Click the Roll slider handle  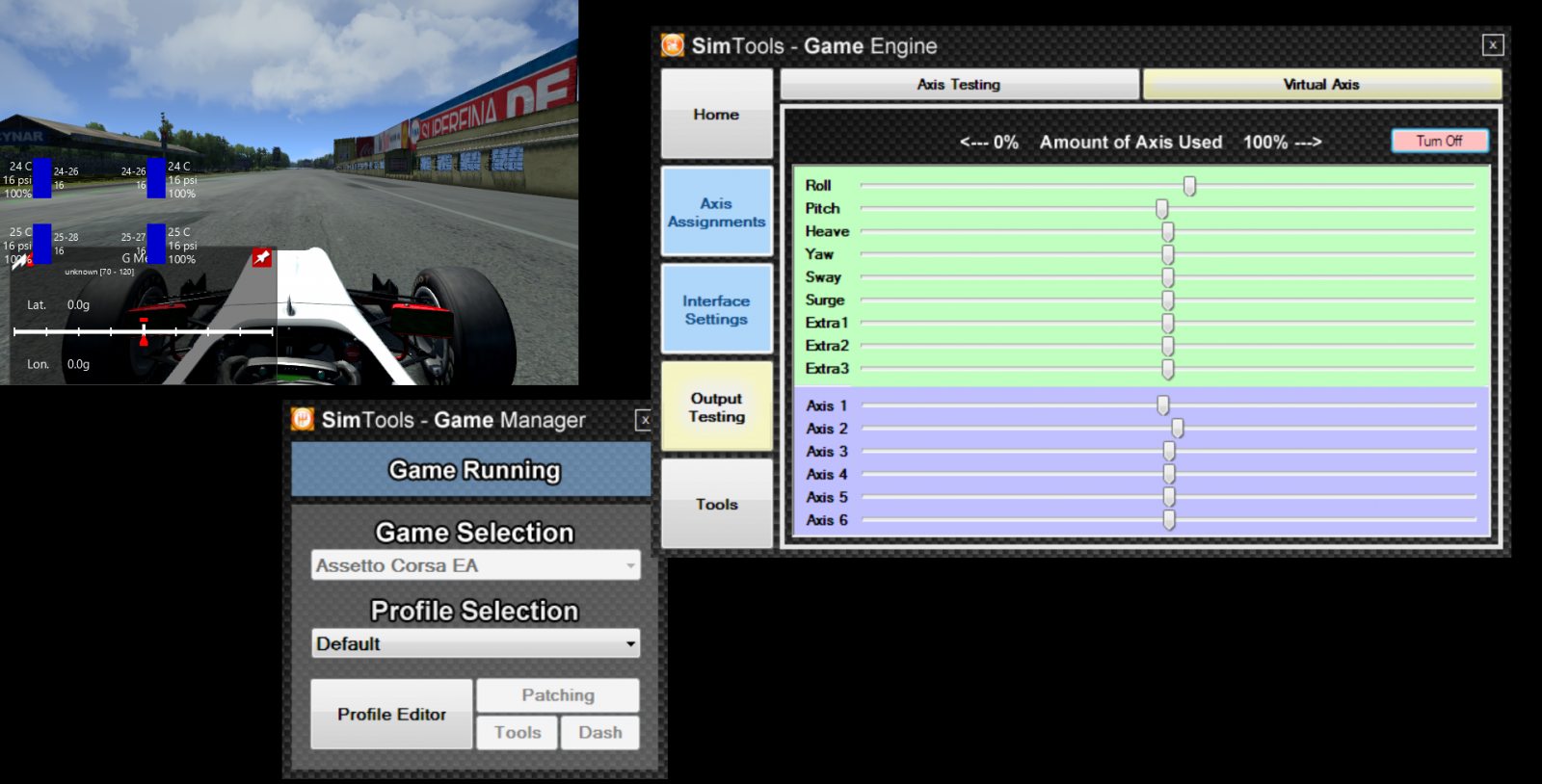tap(1189, 186)
